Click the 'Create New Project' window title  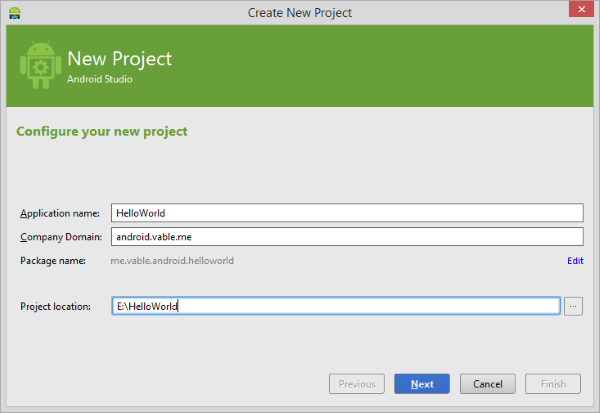pos(300,13)
